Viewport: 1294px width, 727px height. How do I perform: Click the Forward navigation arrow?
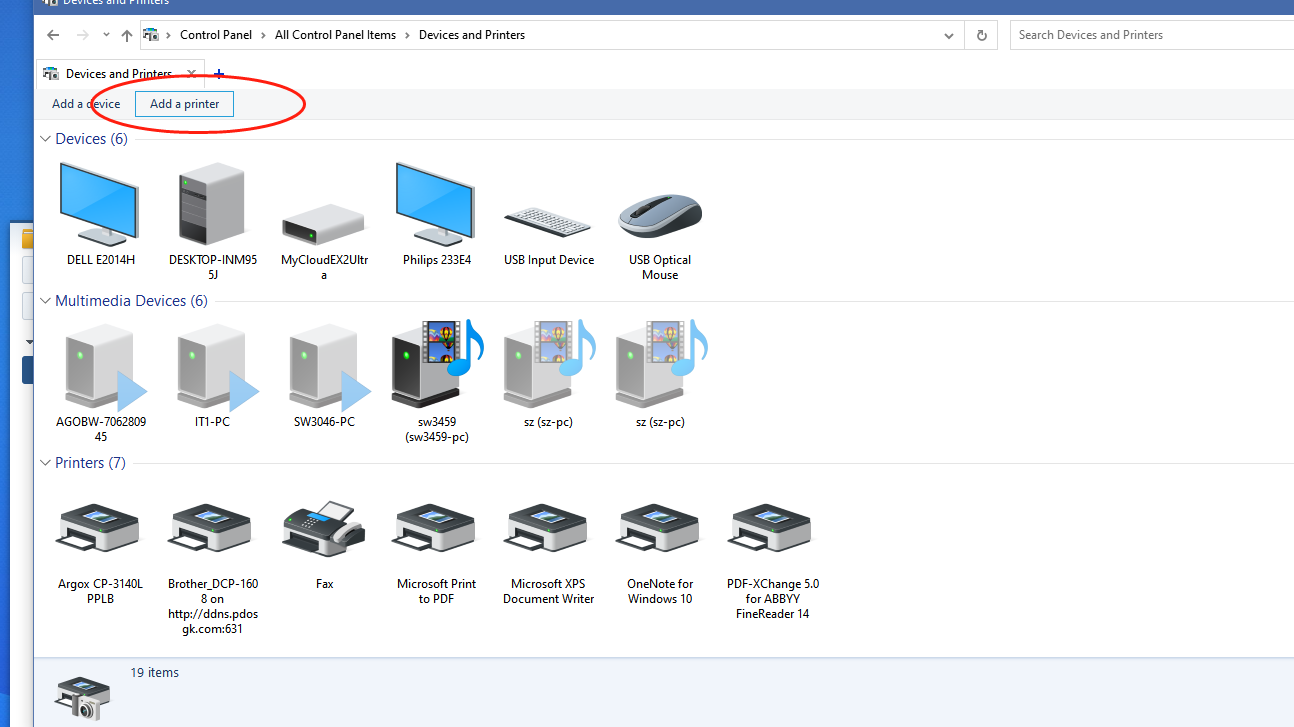[x=83, y=35]
